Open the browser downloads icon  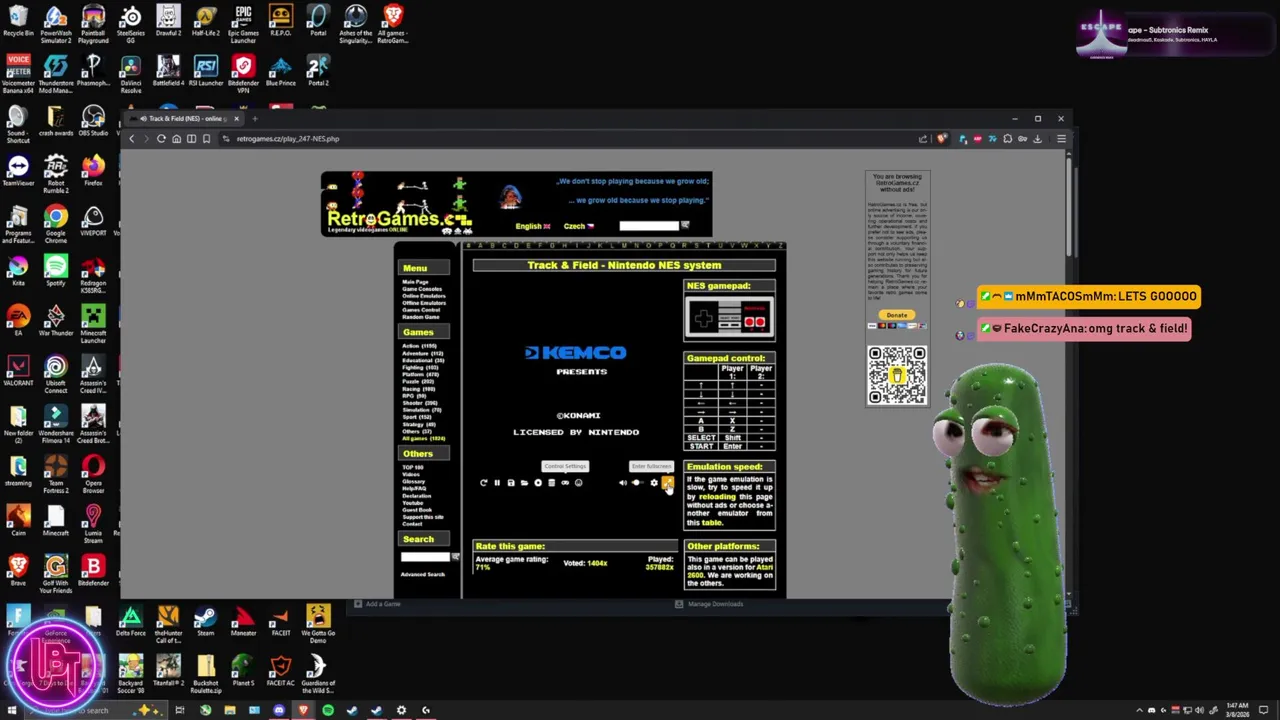[x=1037, y=139]
